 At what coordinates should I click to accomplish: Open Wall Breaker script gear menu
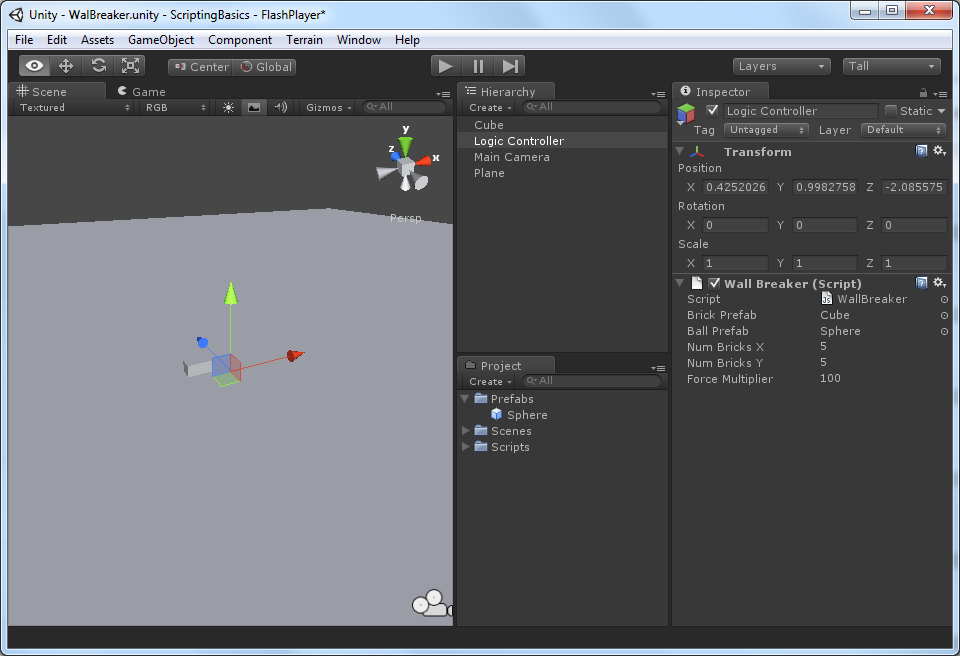point(939,282)
